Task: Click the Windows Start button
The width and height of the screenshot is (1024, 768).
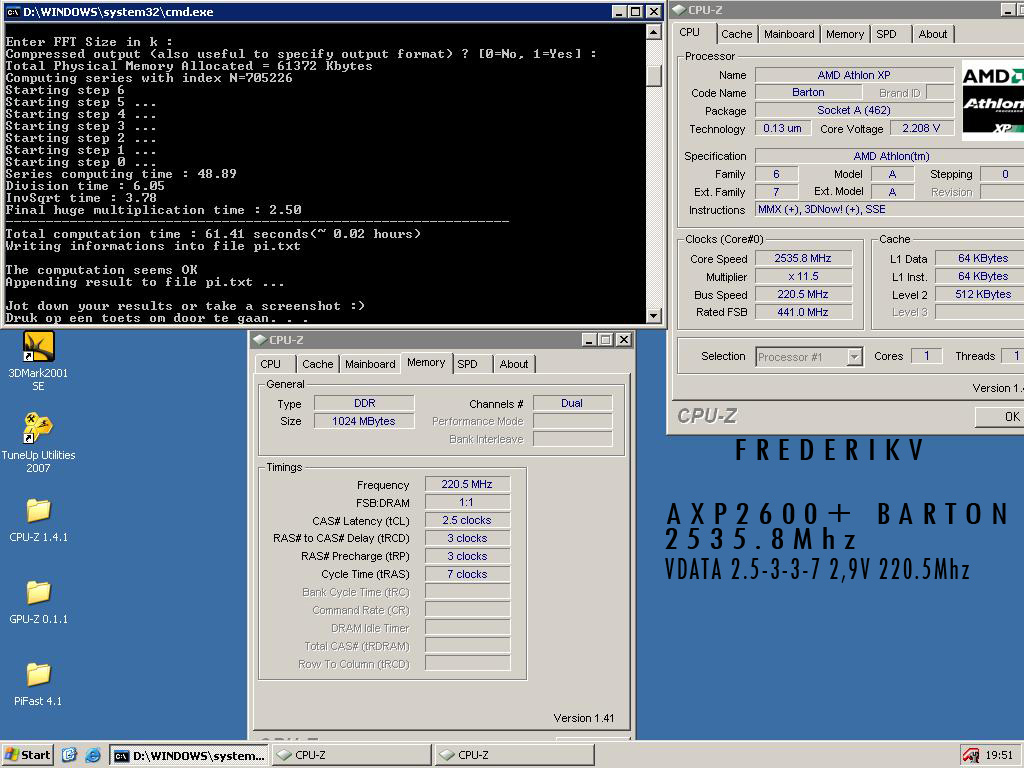Action: 27,755
